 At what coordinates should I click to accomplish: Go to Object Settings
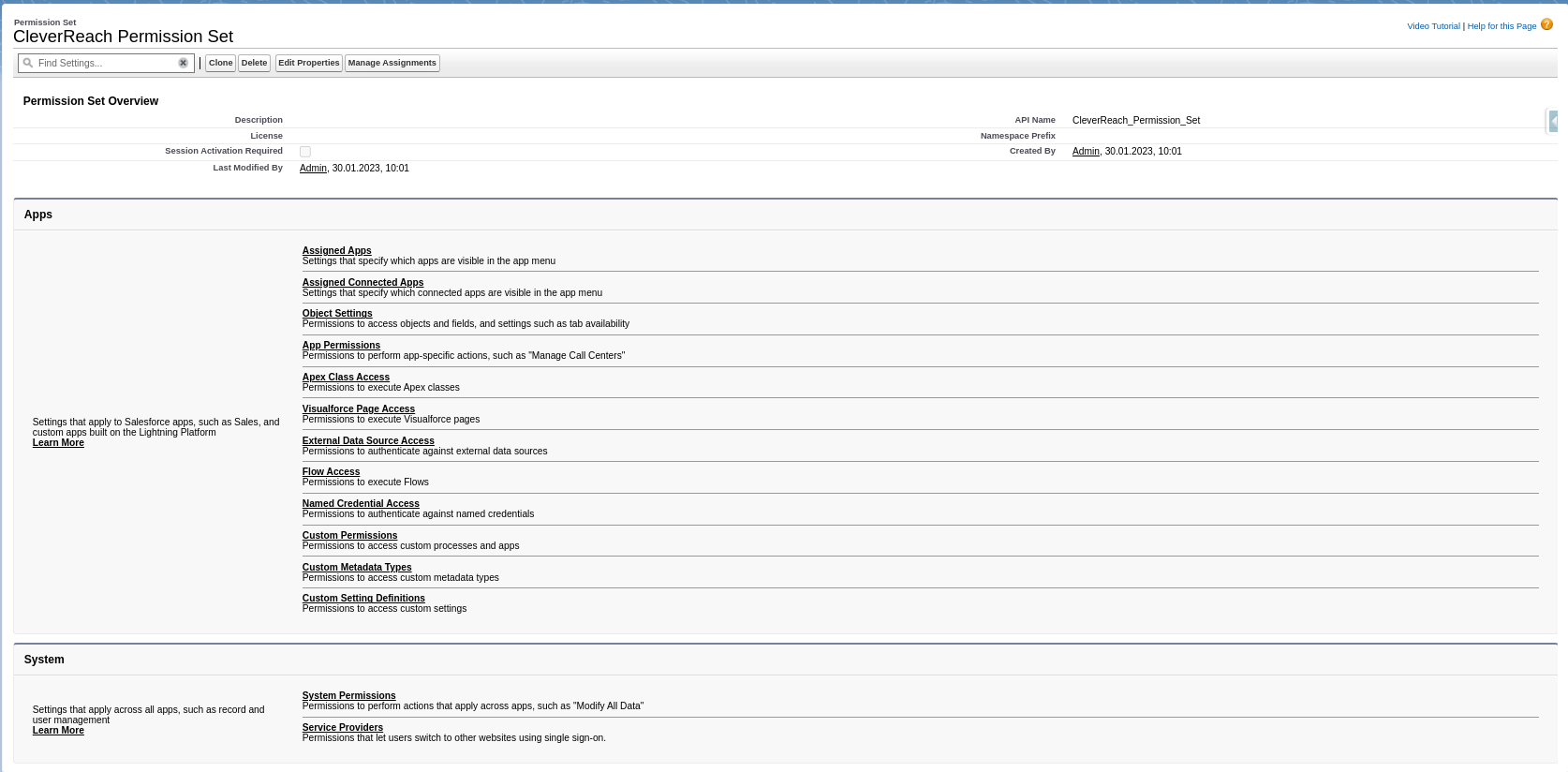[337, 314]
